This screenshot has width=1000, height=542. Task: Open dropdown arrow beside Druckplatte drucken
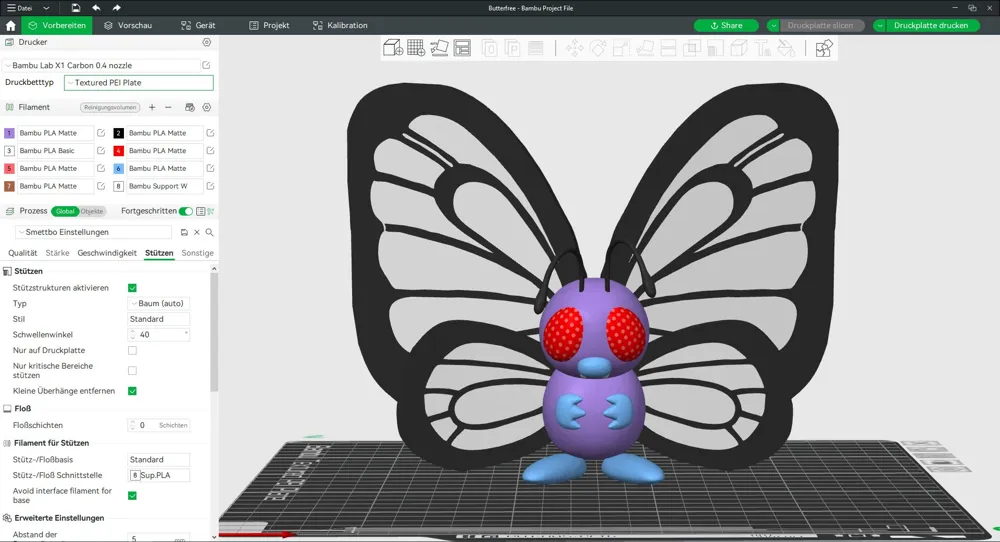[879, 26]
